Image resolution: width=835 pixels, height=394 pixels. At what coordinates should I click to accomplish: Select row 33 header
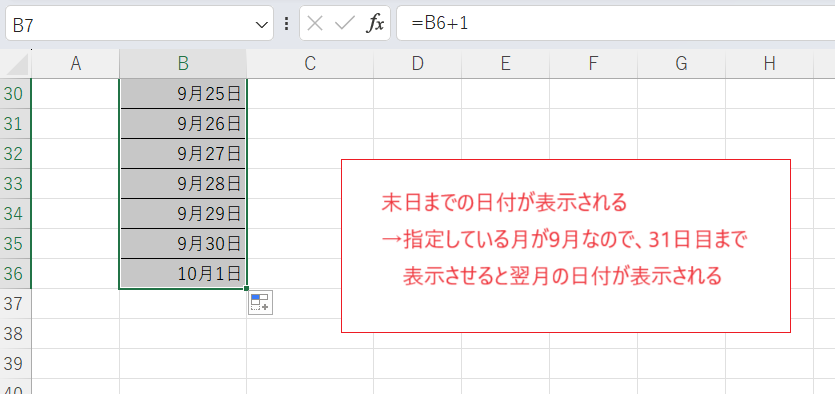point(15,184)
